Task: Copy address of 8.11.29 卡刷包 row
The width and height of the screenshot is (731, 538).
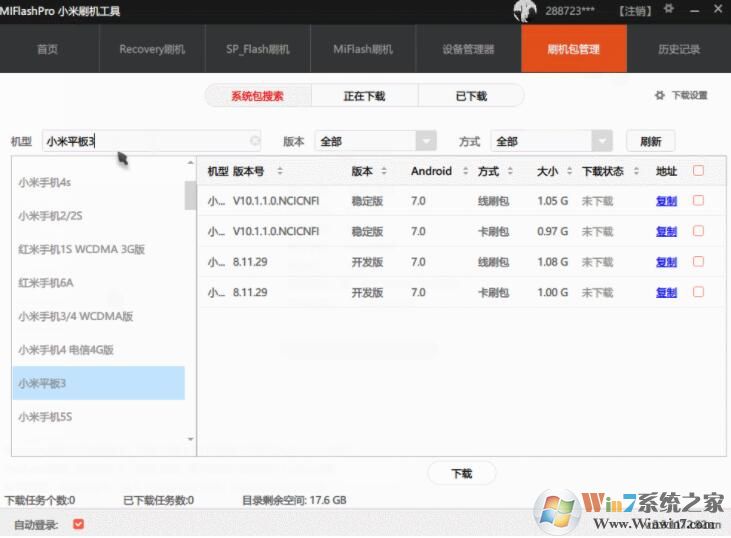Action: pos(666,293)
